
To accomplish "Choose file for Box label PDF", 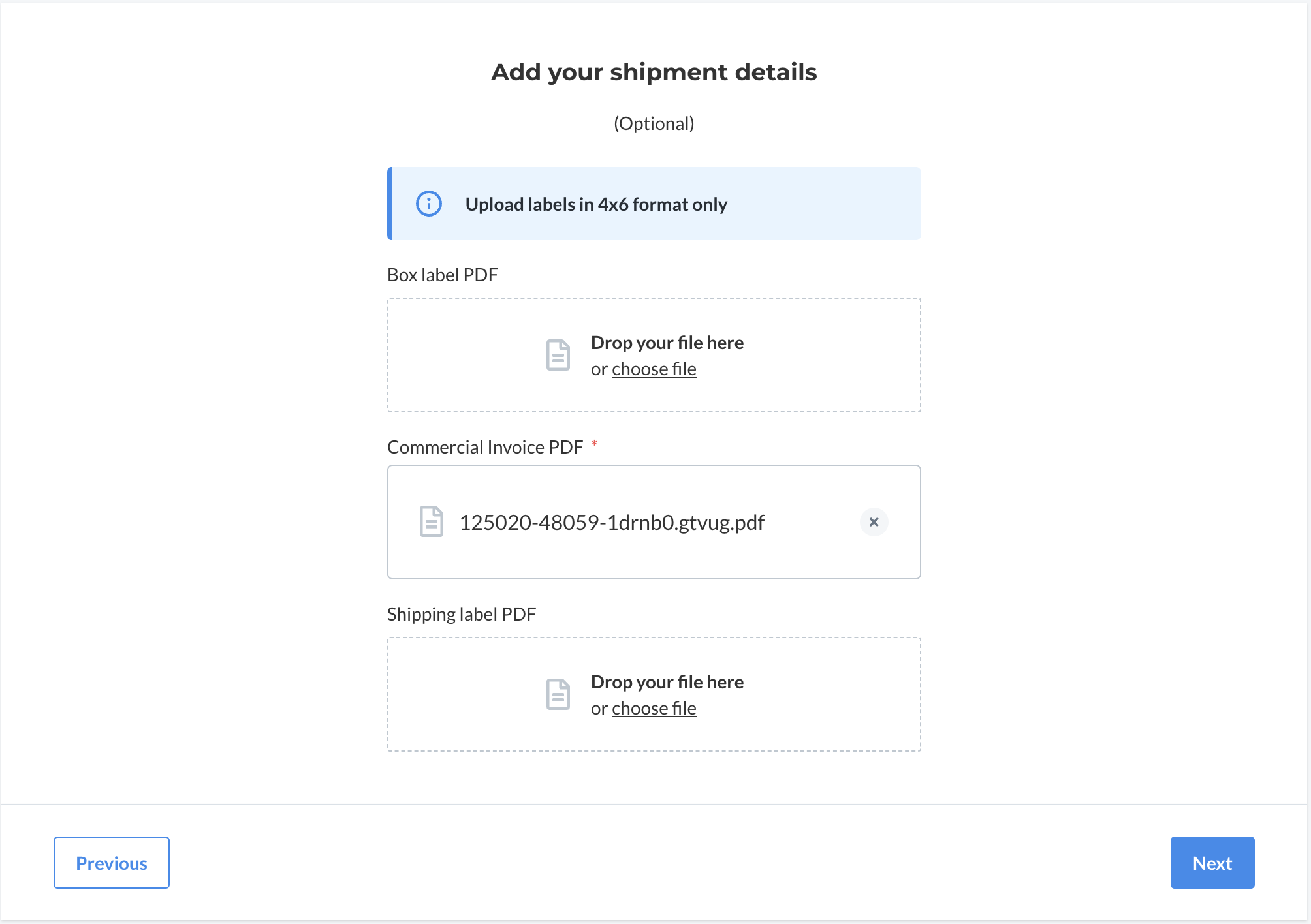I will tap(654, 369).
